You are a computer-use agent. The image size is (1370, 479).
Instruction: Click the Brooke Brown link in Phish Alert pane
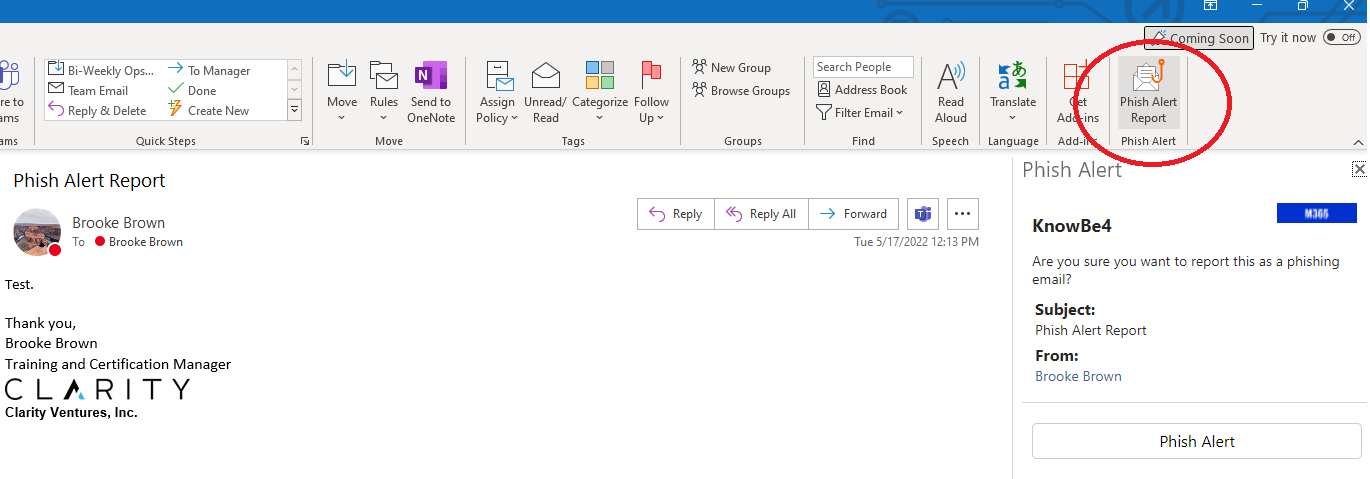coord(1078,376)
